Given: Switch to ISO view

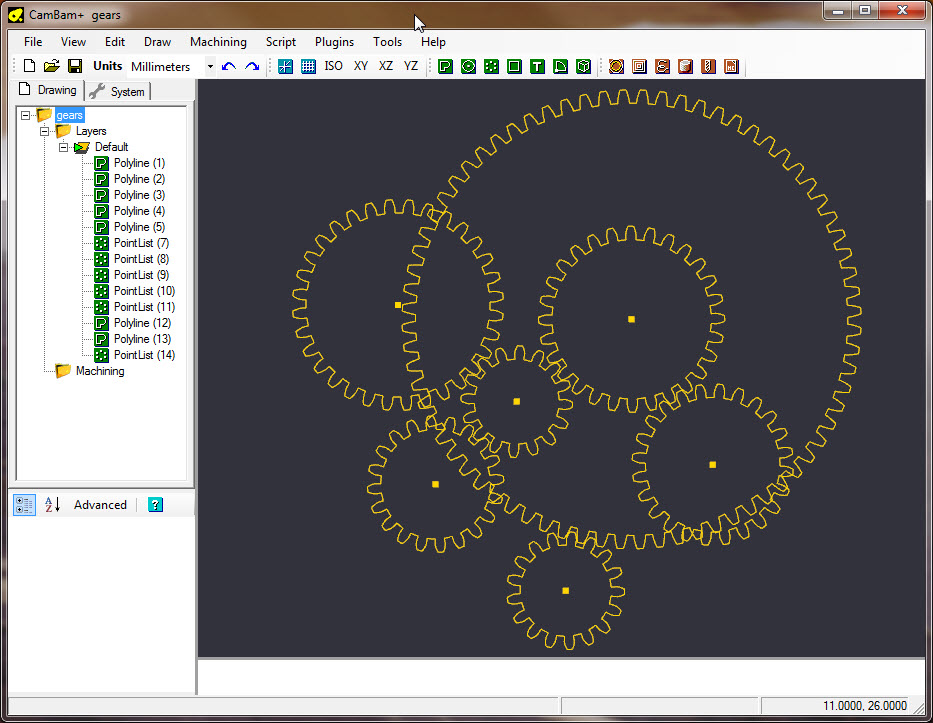Looking at the screenshot, I should [334, 66].
